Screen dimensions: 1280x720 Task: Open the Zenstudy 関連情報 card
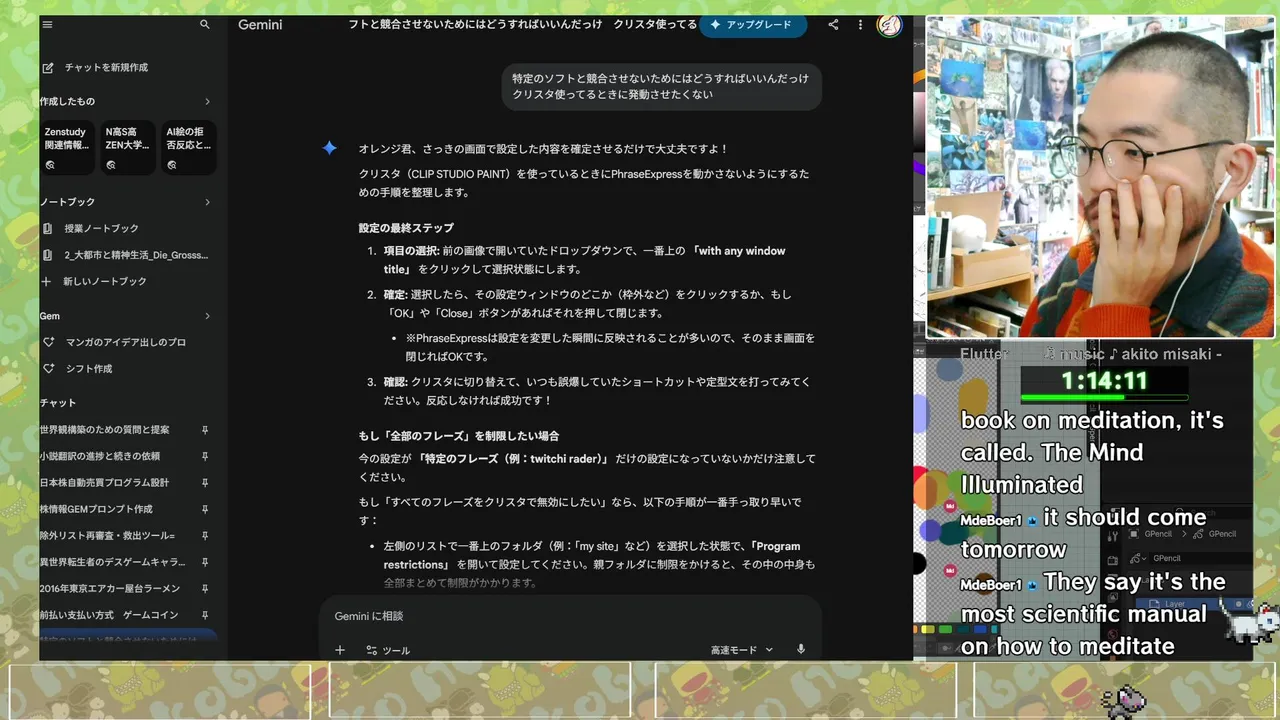click(68, 148)
